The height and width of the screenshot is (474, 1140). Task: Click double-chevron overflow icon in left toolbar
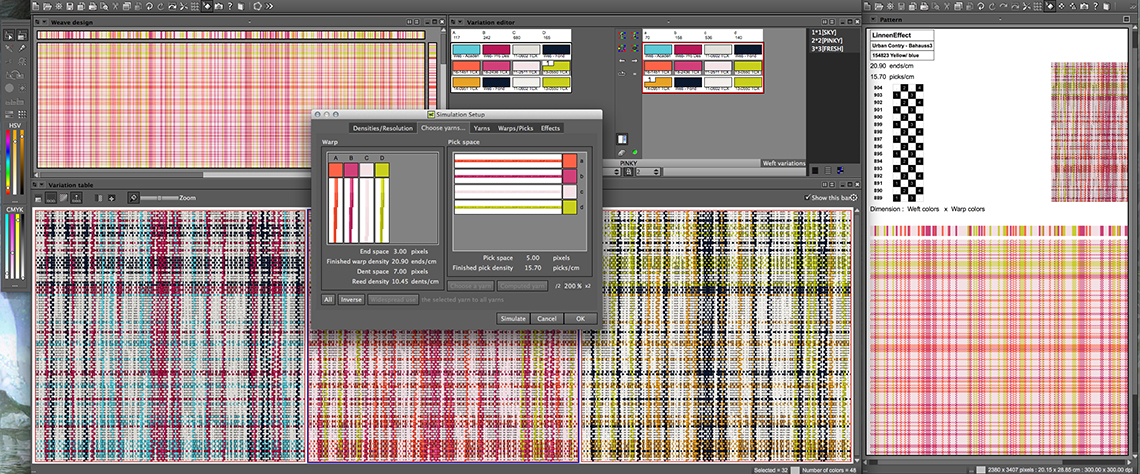coord(269,6)
